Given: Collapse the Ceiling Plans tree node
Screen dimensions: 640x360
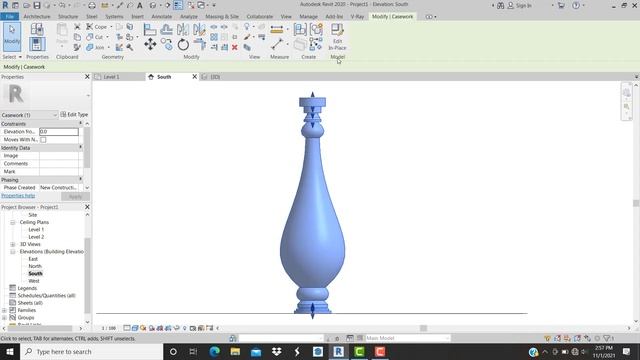Looking at the screenshot, I should tap(13, 222).
